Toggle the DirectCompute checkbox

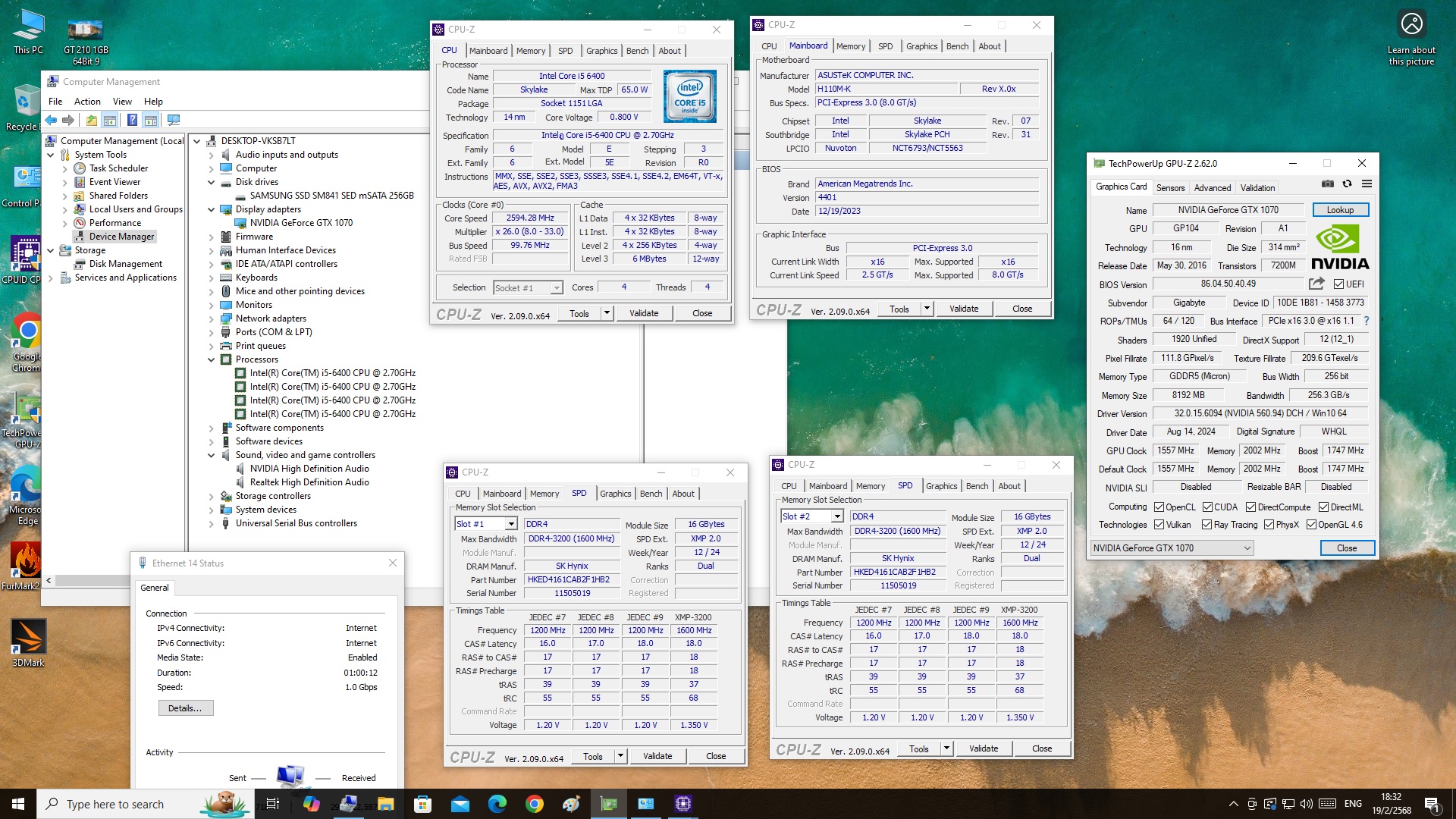point(1250,507)
